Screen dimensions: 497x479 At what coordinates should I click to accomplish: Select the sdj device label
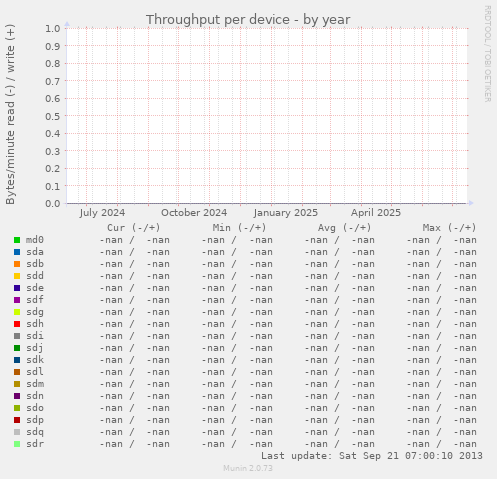coord(35,348)
